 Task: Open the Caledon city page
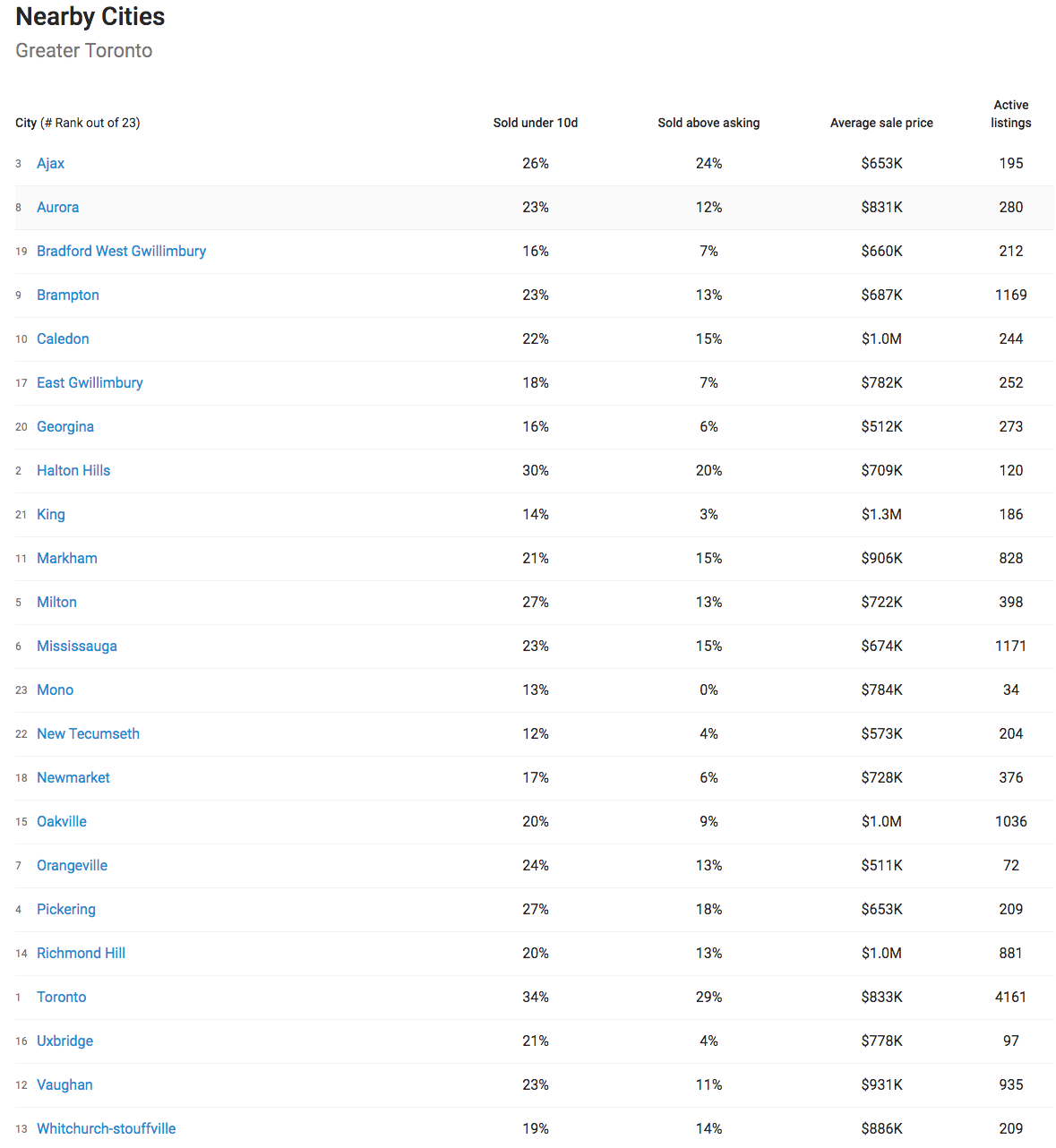point(63,338)
